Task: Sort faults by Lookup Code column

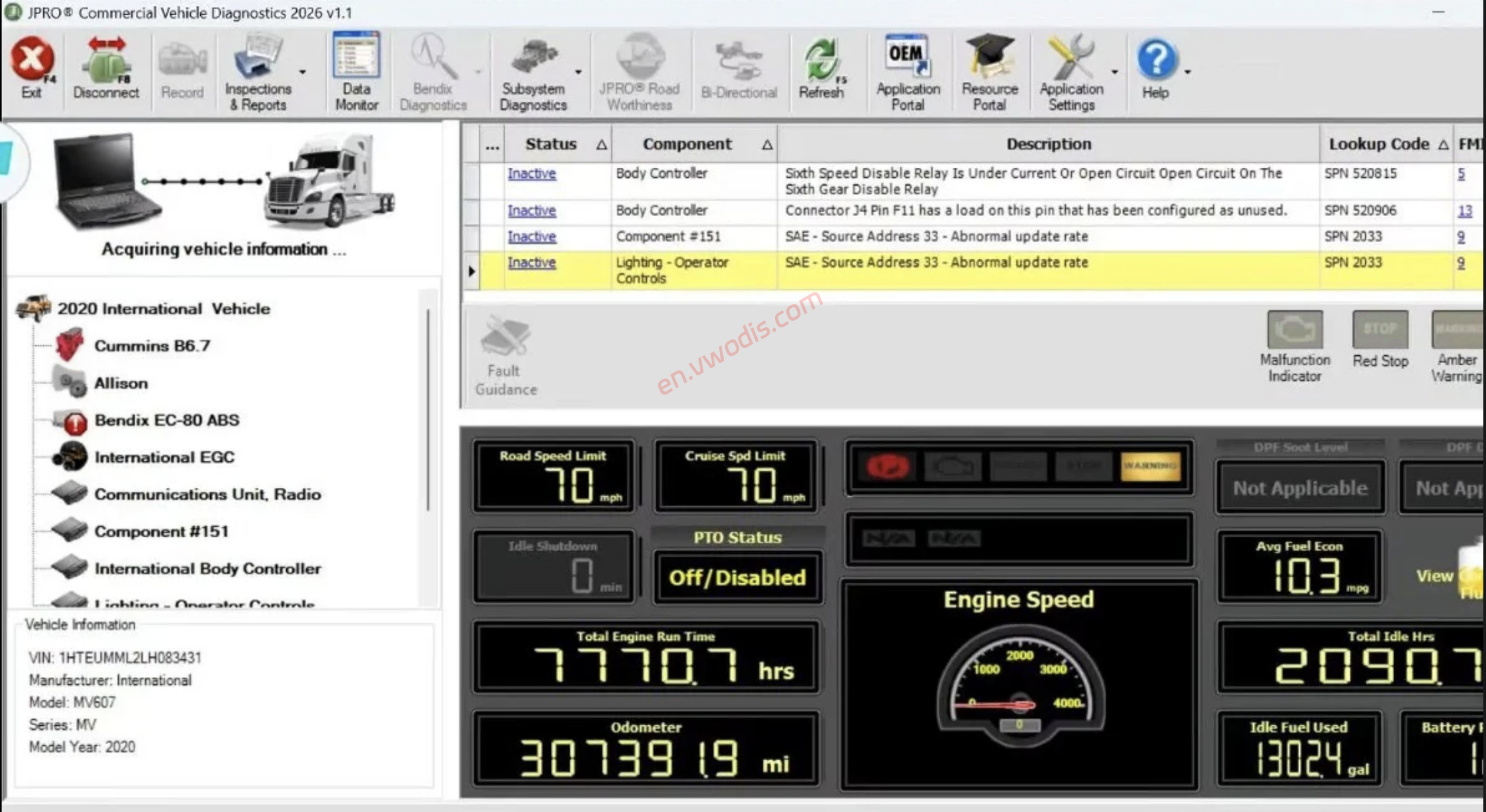Action: pyautogui.click(x=1386, y=144)
